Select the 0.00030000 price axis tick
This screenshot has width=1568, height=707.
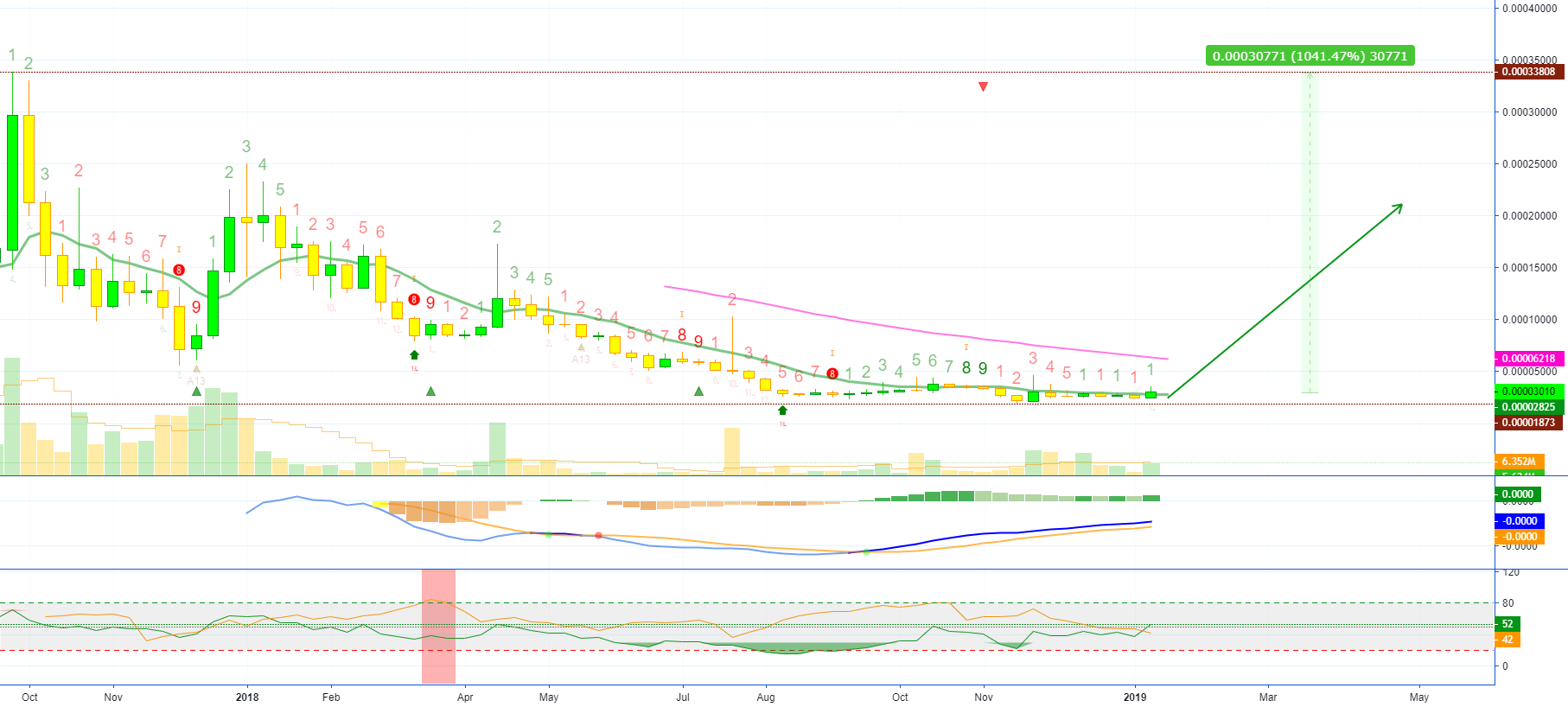point(1529,112)
